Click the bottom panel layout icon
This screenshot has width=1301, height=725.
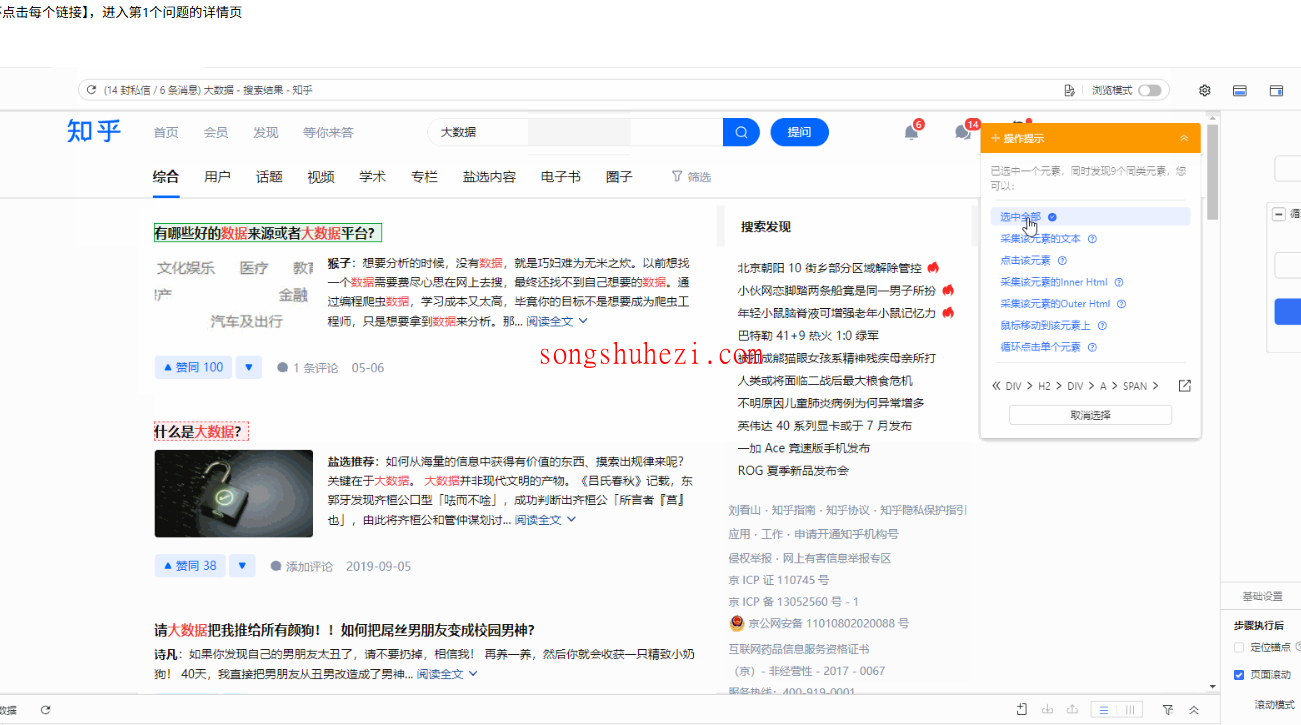click(1240, 90)
